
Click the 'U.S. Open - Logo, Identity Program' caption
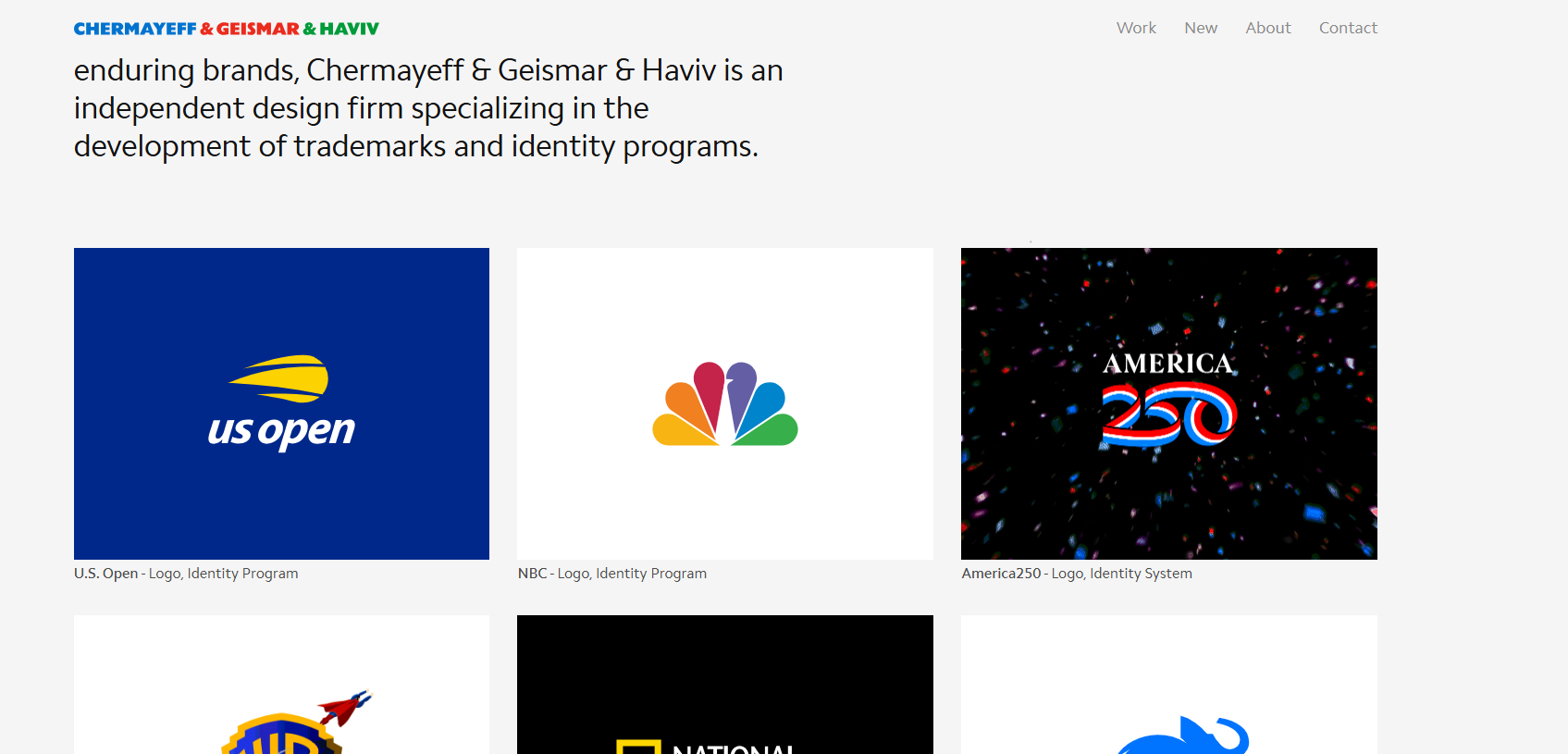pyautogui.click(x=186, y=574)
